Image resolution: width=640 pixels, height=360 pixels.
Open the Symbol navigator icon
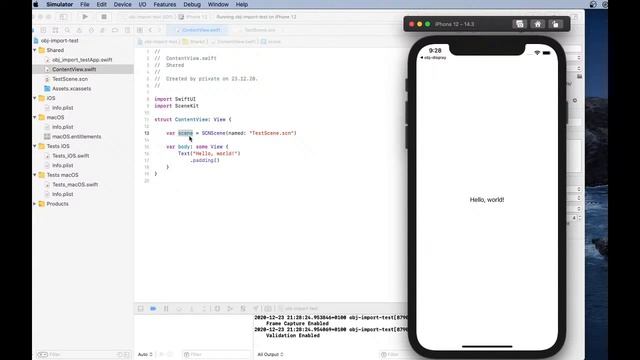[55, 30]
